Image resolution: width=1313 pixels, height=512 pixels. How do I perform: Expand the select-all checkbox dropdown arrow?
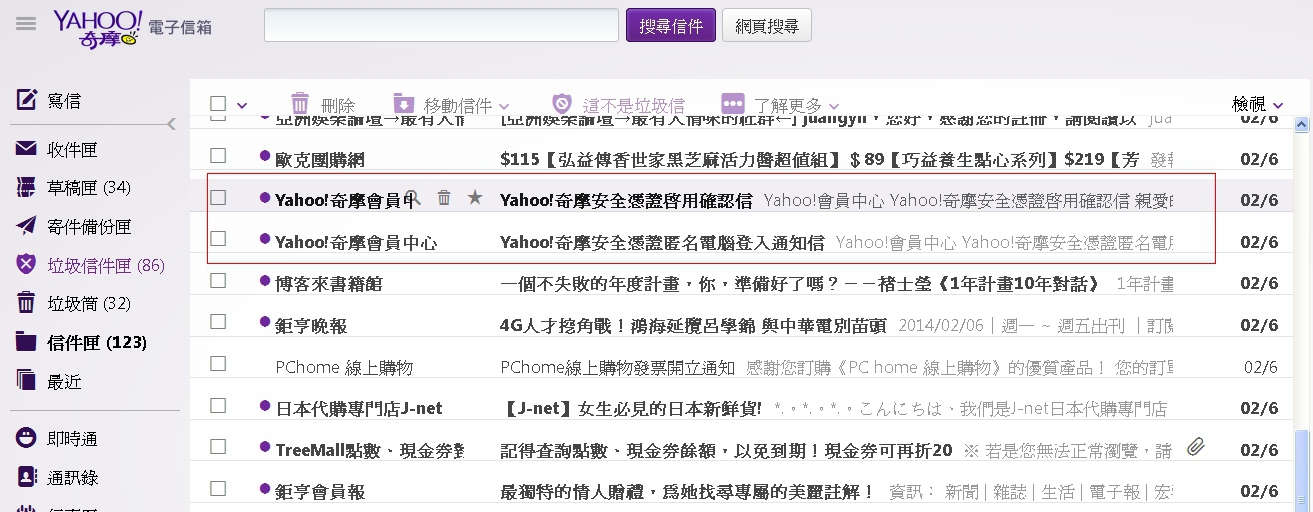coord(241,106)
